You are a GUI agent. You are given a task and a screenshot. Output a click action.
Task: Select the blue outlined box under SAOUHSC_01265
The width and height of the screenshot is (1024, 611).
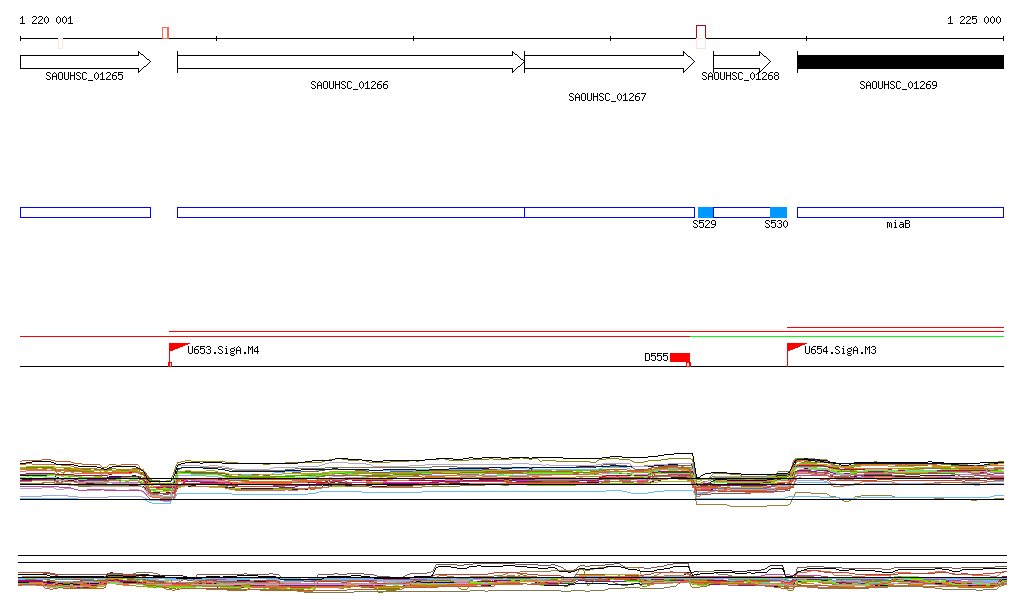point(85,212)
